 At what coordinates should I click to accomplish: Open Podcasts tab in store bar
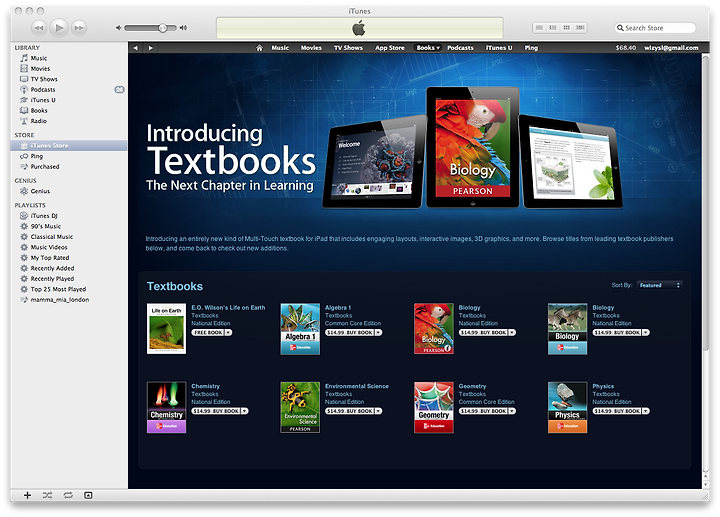point(460,48)
